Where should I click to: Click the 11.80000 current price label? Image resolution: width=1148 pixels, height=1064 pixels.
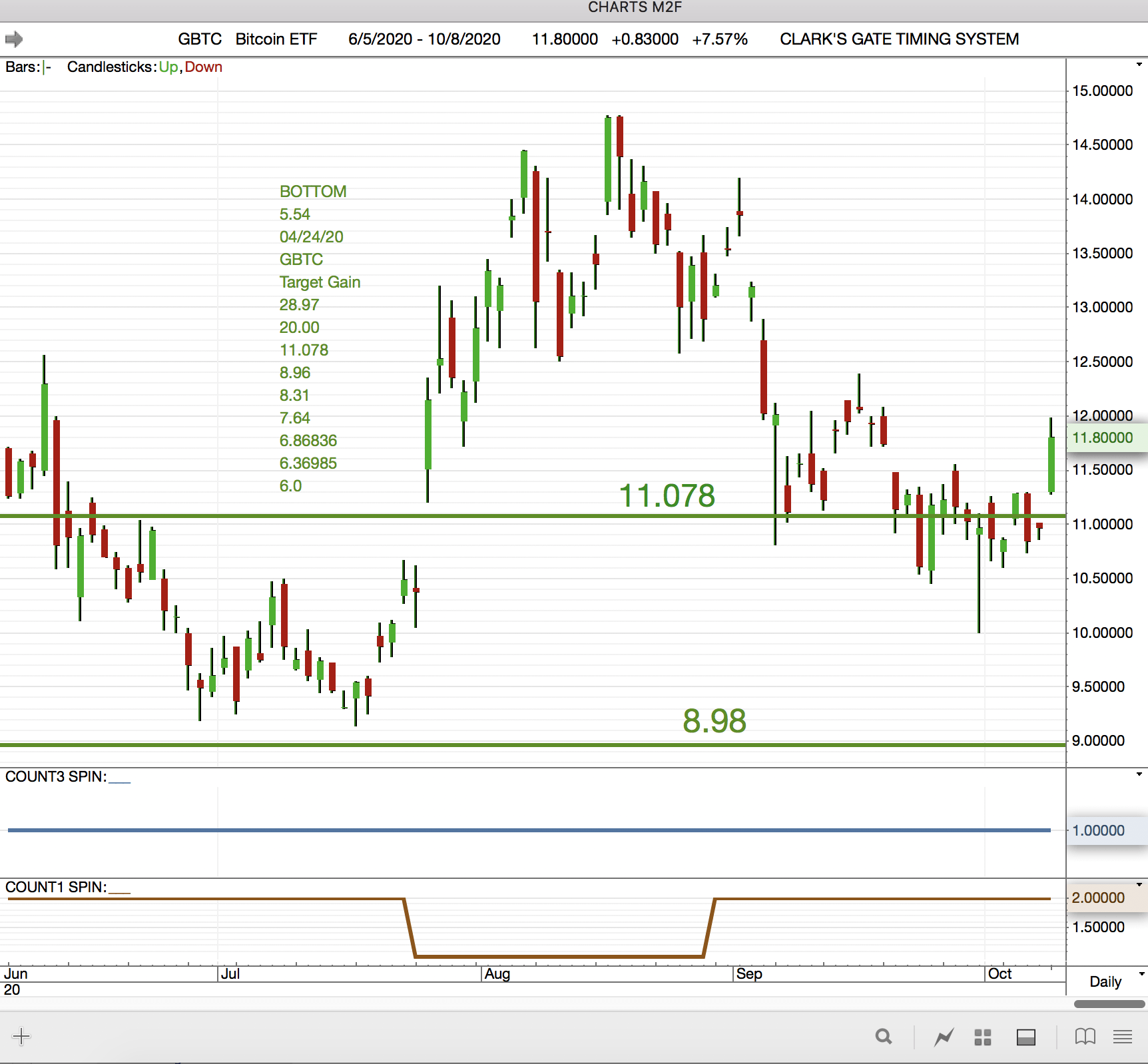pos(1102,437)
